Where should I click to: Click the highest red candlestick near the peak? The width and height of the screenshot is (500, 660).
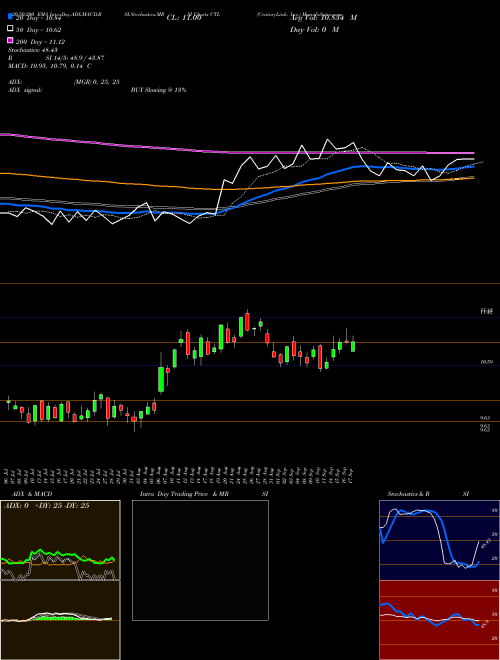click(247, 321)
